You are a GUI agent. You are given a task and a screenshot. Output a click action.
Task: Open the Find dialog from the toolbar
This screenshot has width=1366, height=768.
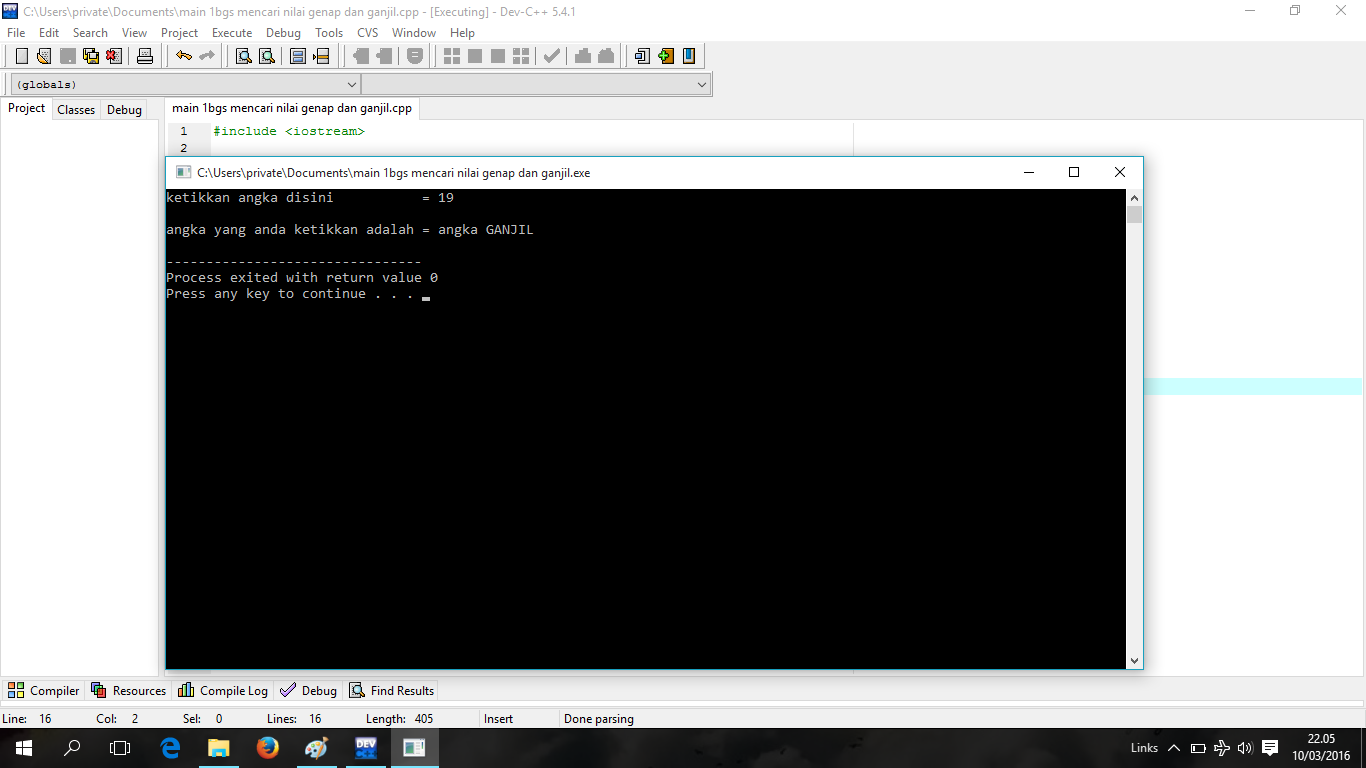click(242, 55)
